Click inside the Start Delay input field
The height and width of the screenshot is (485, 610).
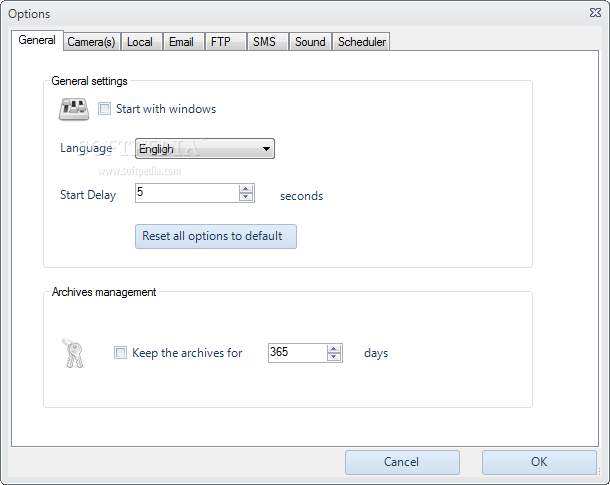(x=187, y=193)
